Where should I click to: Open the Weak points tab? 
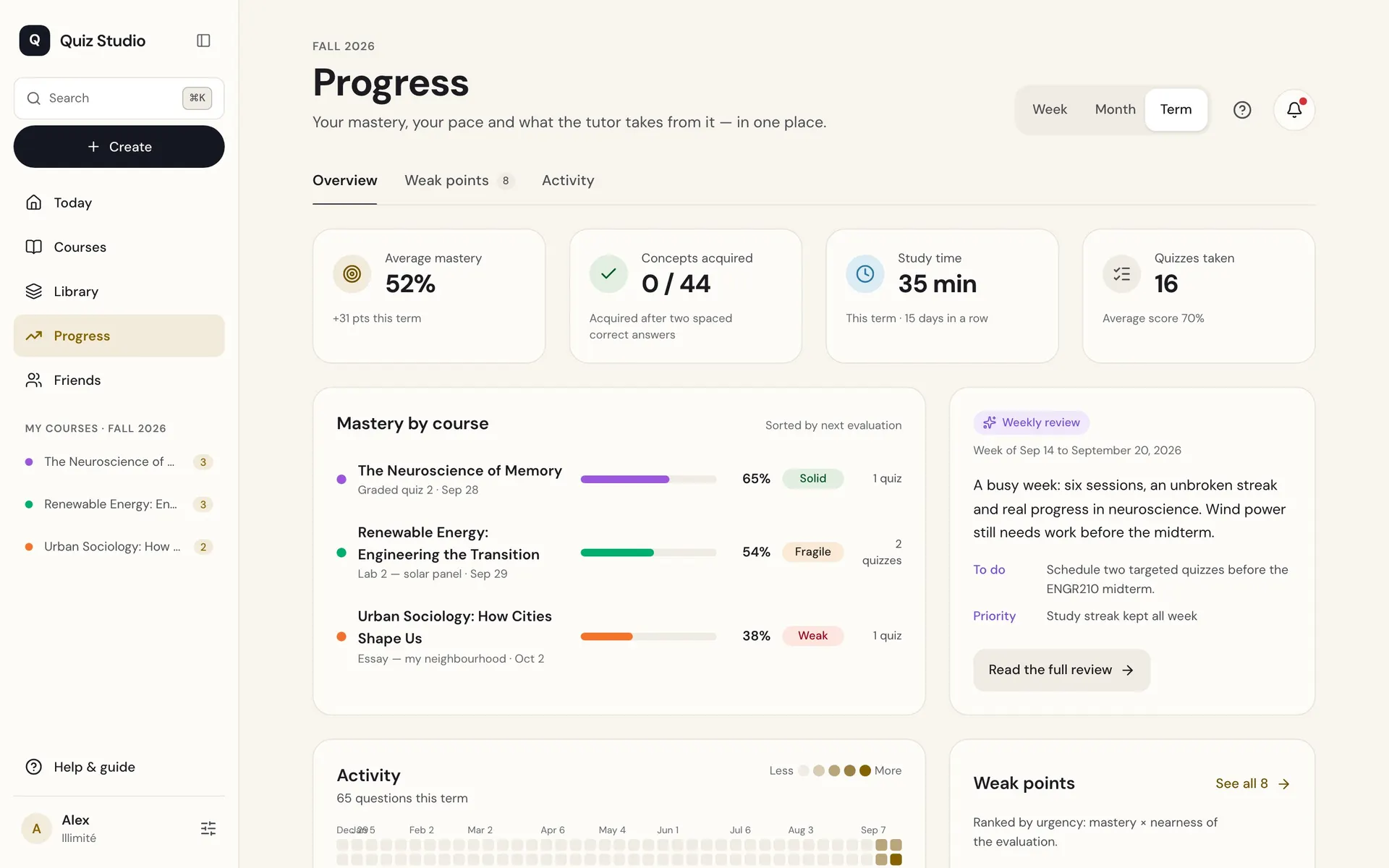point(459,180)
